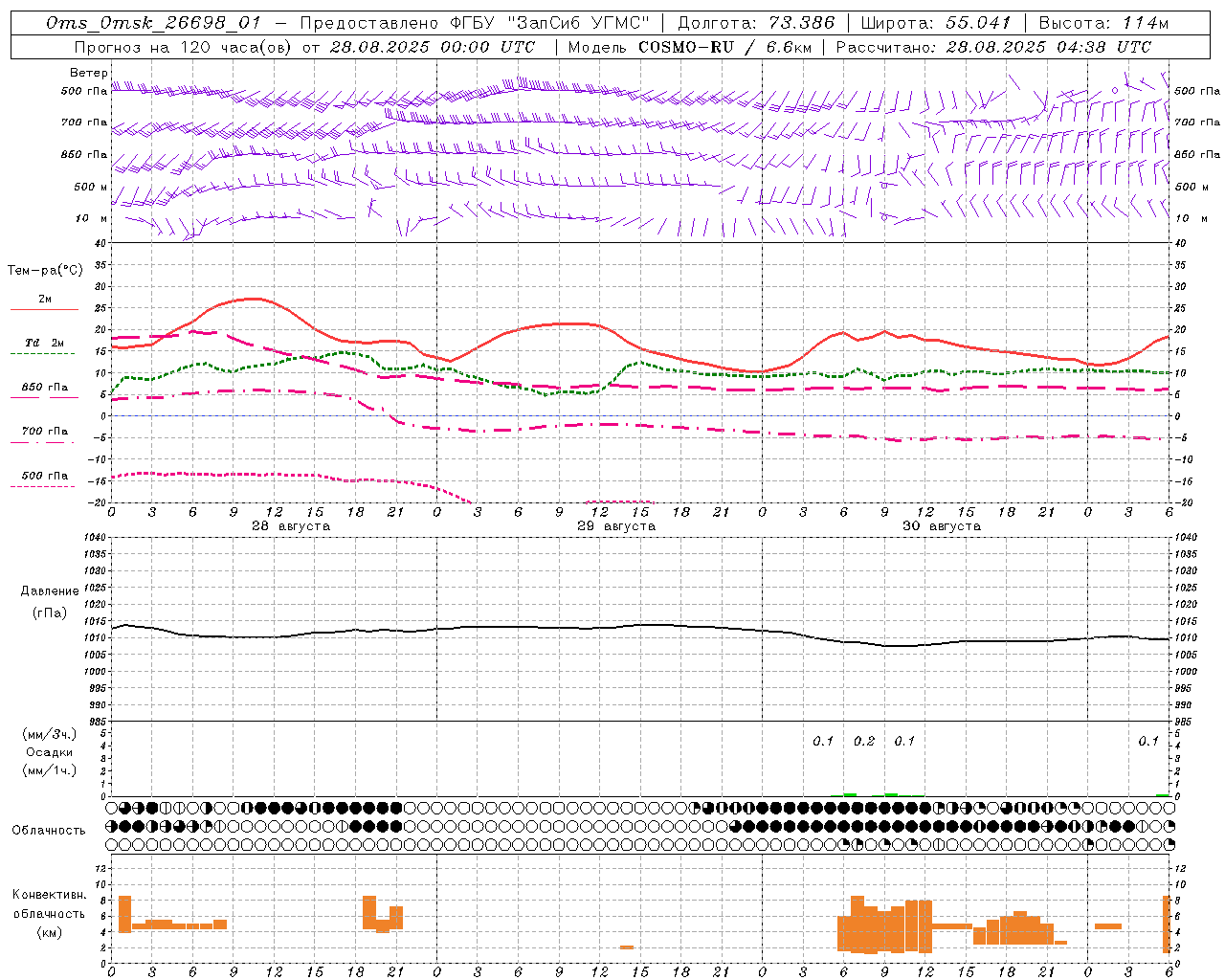Screen dimensions: 1225x980
Task: Click the (км) convective height unit label
Action: coord(50,932)
